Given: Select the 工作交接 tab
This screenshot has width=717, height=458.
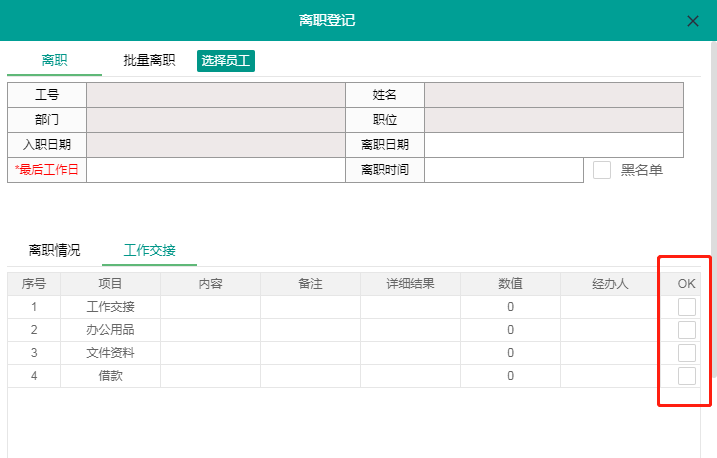Looking at the screenshot, I should [149, 250].
